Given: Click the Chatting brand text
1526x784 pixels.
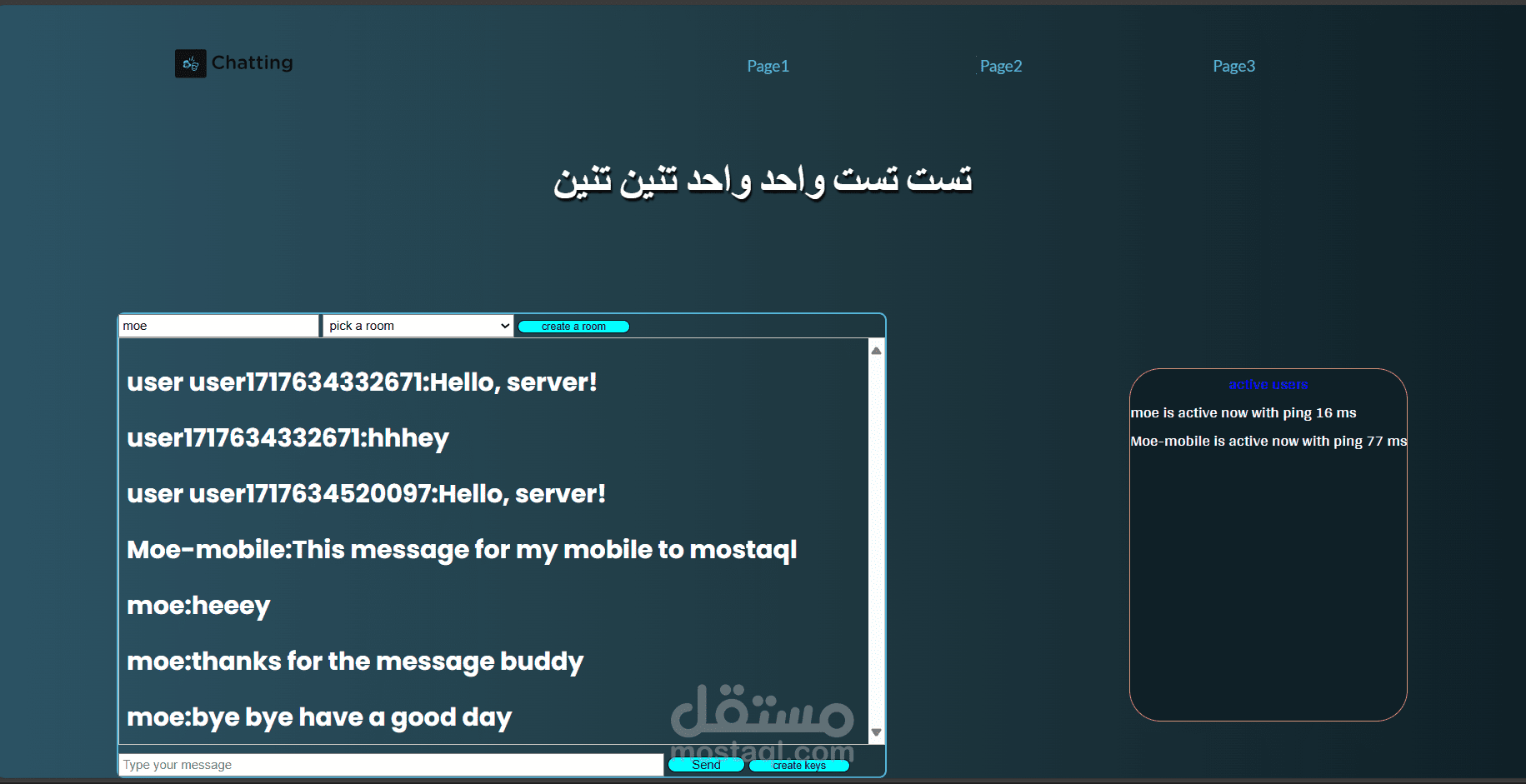Looking at the screenshot, I should (253, 62).
